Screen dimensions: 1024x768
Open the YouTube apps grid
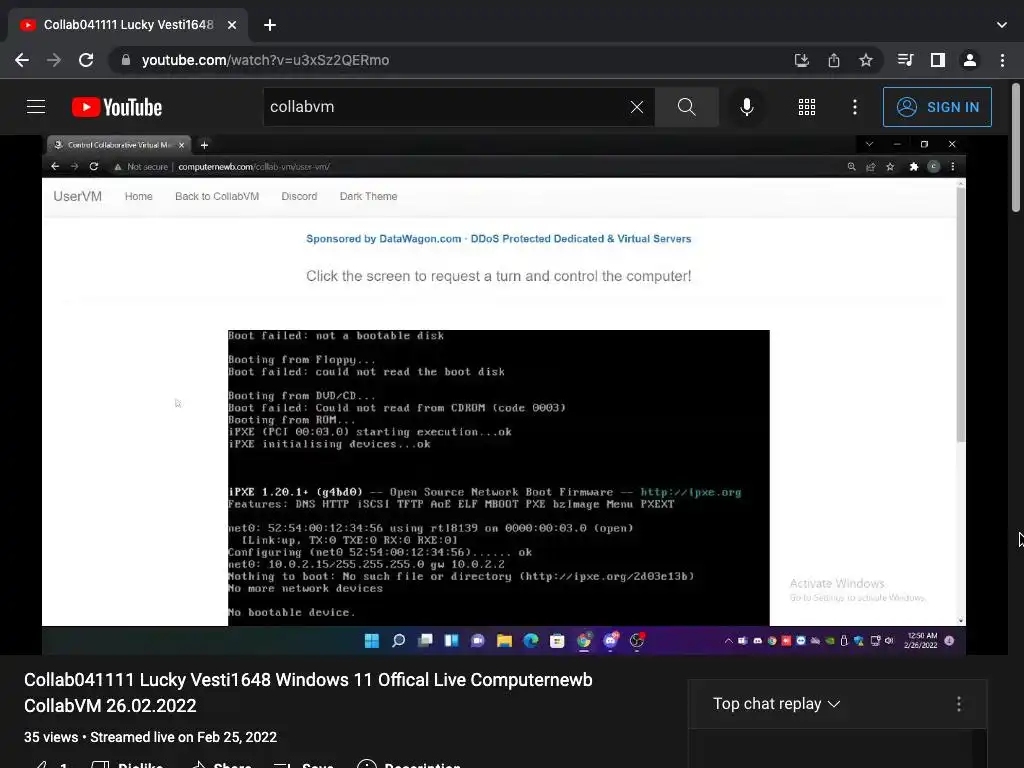[807, 107]
